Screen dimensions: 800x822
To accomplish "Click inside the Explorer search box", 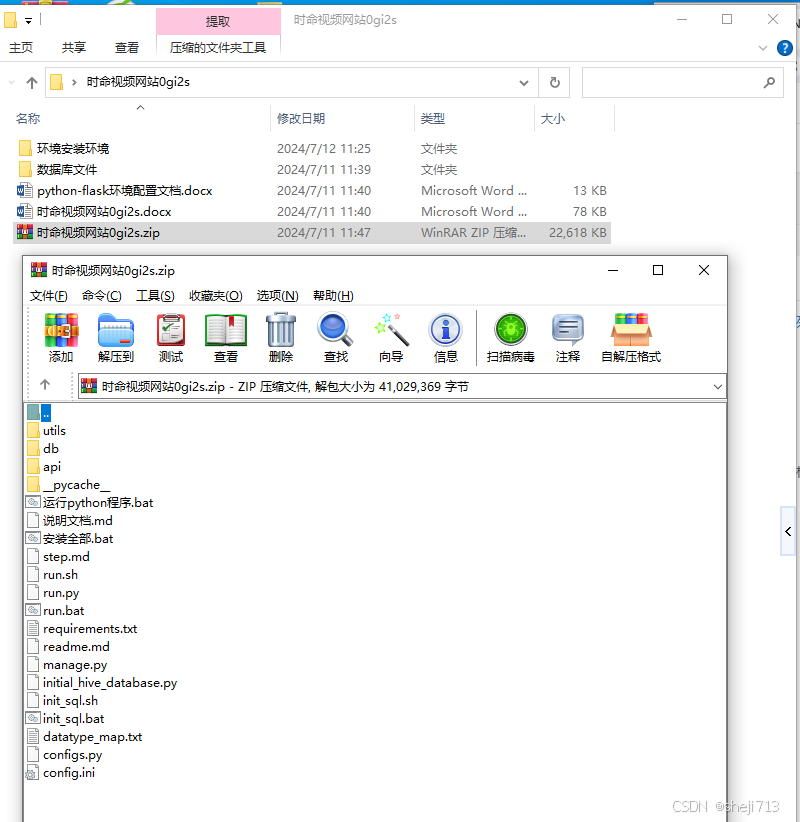I will pyautogui.click(x=683, y=83).
